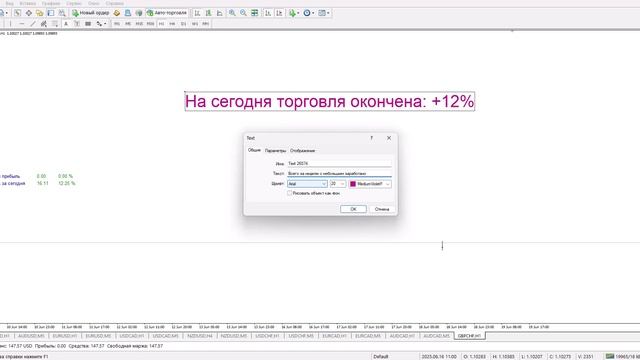Viewport: 640px width, 360px height.
Task: Select the Общие tab in Text dialog
Action: tap(254, 150)
